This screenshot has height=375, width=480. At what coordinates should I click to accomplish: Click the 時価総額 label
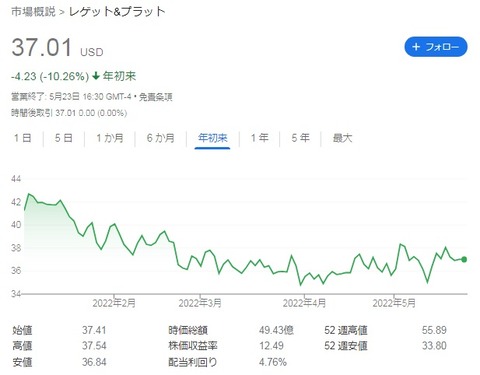(x=188, y=330)
